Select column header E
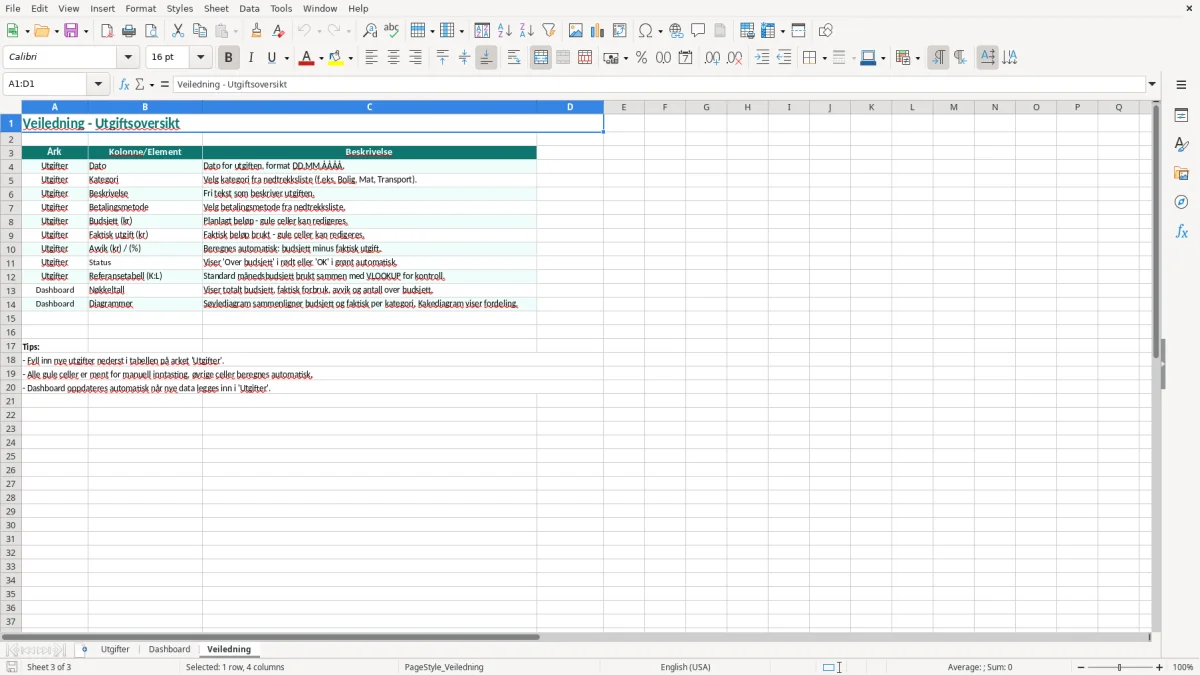 point(624,107)
